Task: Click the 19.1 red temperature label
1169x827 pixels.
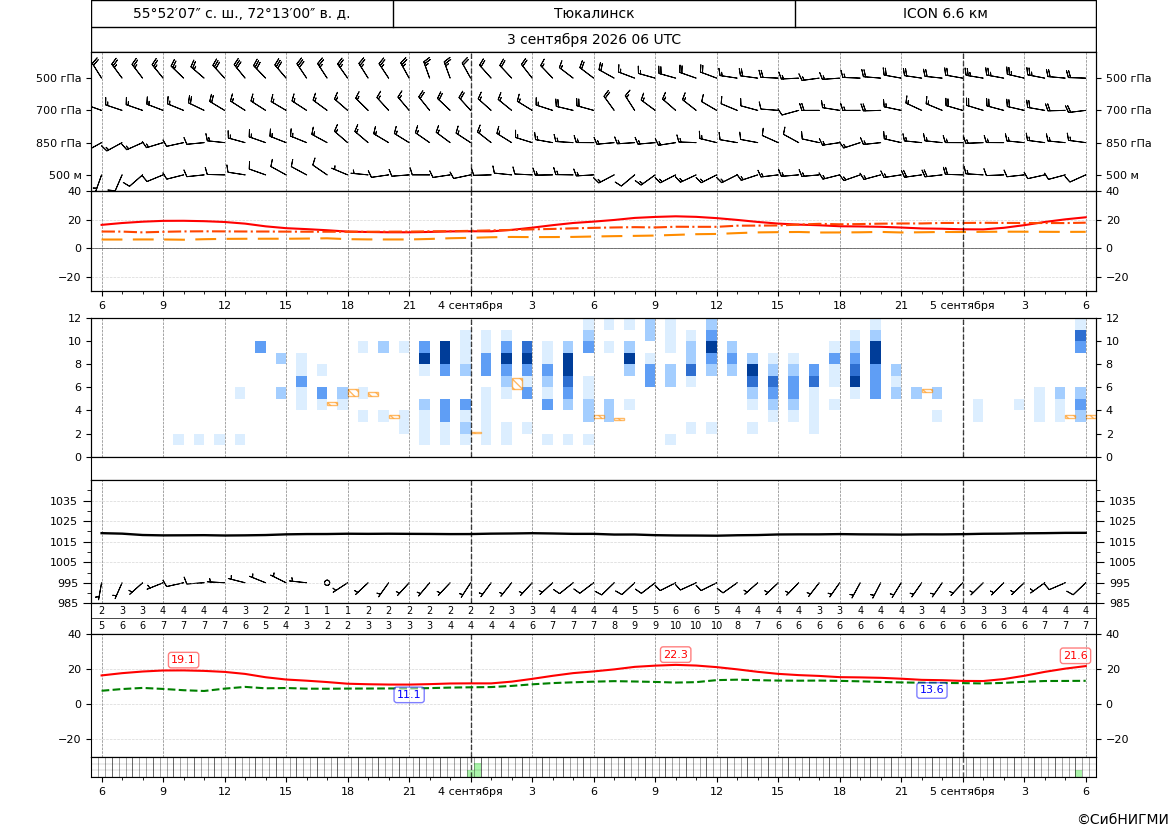Action: (x=183, y=659)
